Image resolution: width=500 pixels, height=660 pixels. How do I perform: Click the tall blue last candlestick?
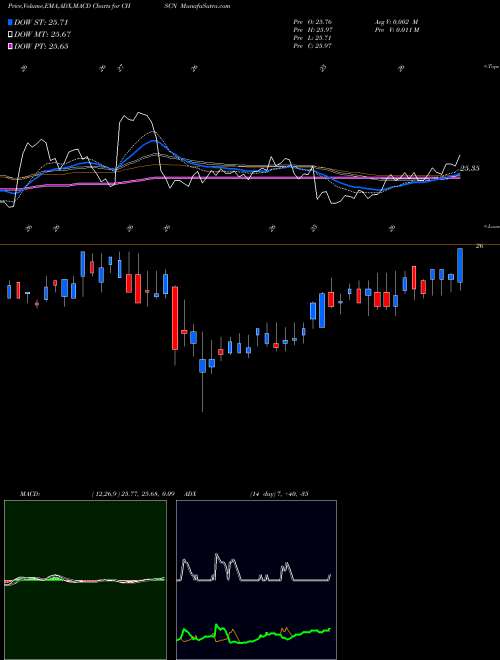(x=460, y=265)
